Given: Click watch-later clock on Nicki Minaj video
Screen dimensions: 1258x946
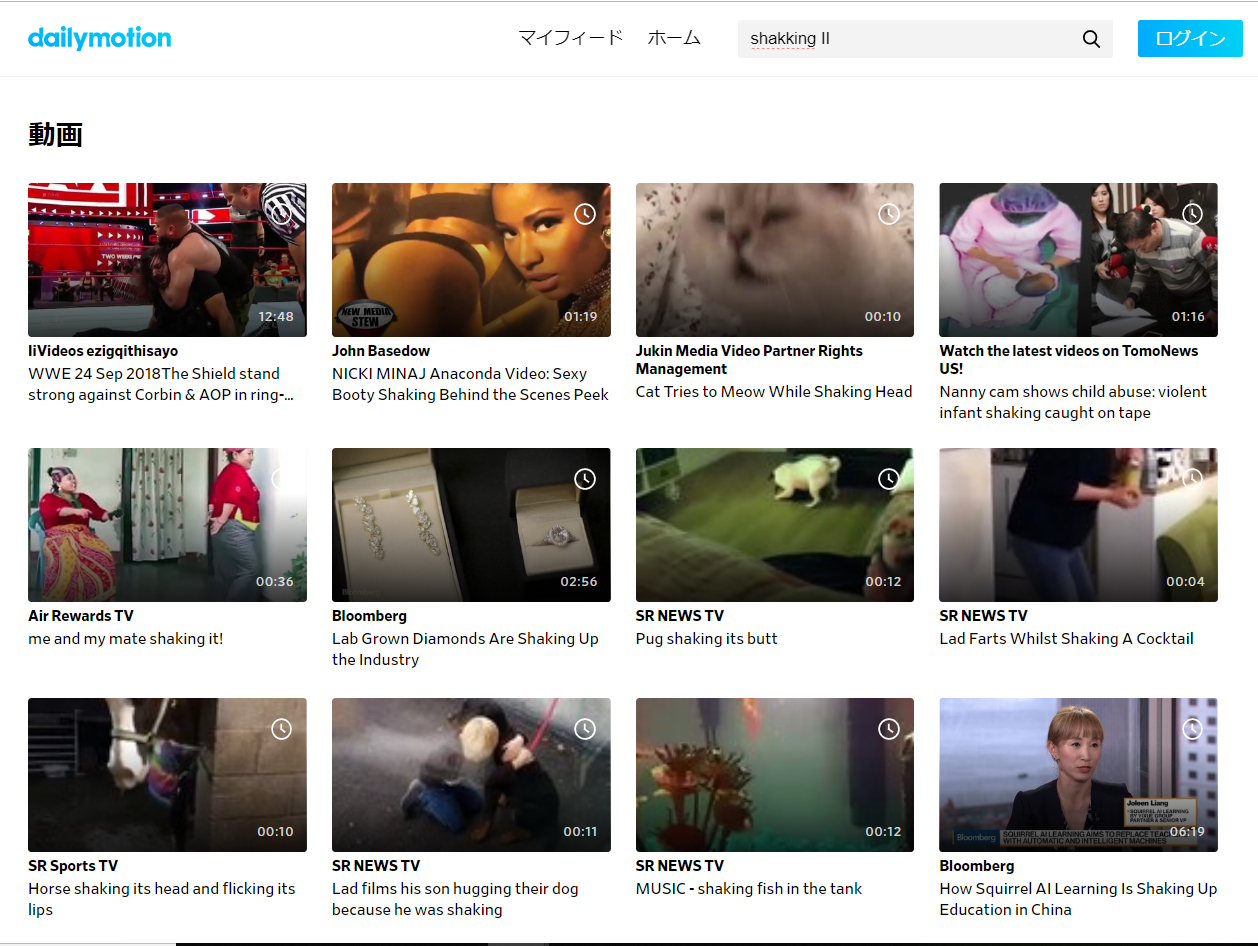Looking at the screenshot, I should (585, 214).
